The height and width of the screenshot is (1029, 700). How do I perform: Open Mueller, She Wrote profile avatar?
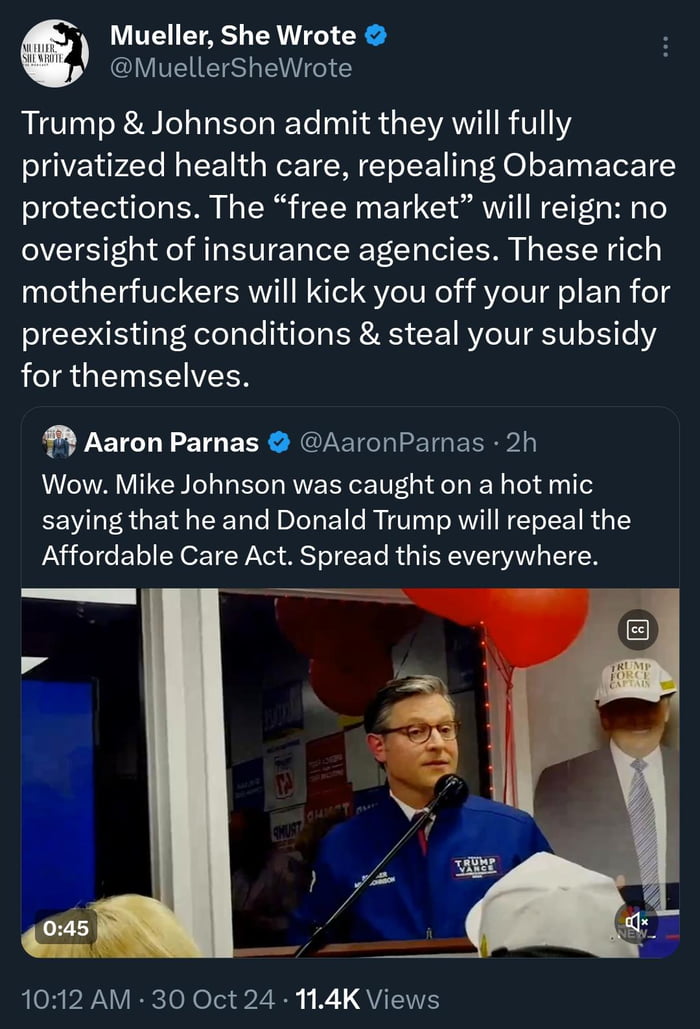point(54,53)
